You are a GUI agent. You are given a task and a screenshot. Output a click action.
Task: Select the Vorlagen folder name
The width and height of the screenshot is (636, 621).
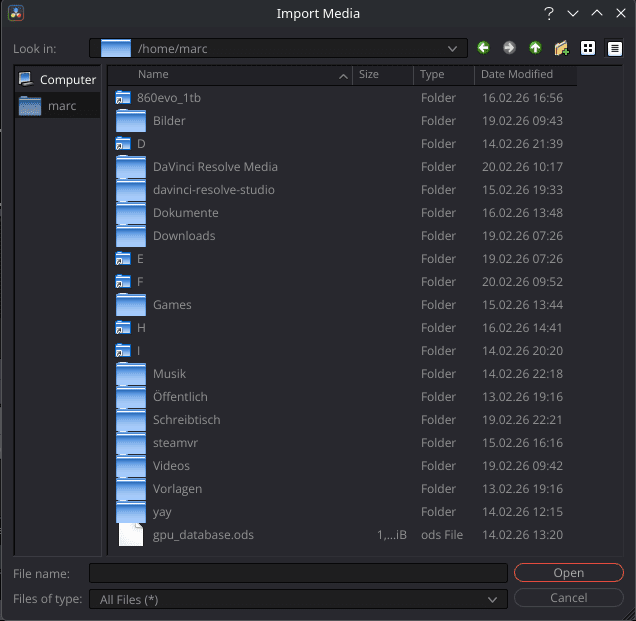coord(177,489)
